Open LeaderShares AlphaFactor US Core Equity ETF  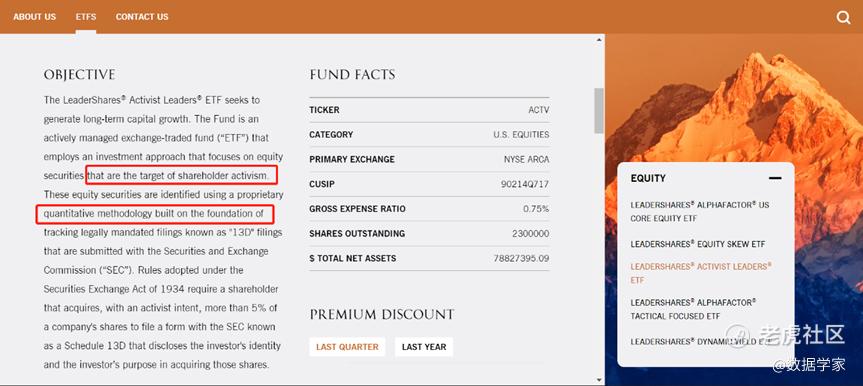[700, 211]
